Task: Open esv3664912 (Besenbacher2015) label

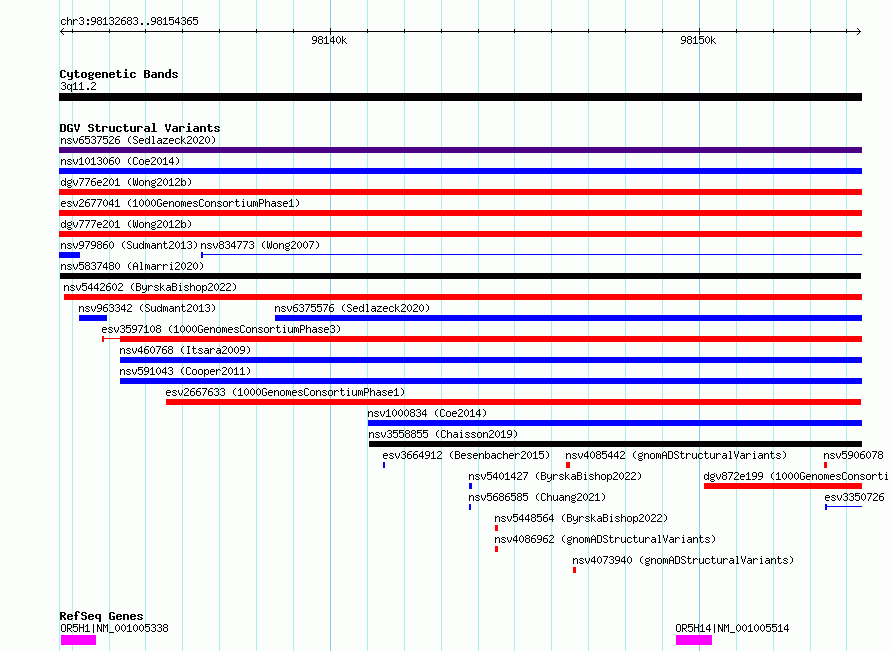Action: (466, 455)
